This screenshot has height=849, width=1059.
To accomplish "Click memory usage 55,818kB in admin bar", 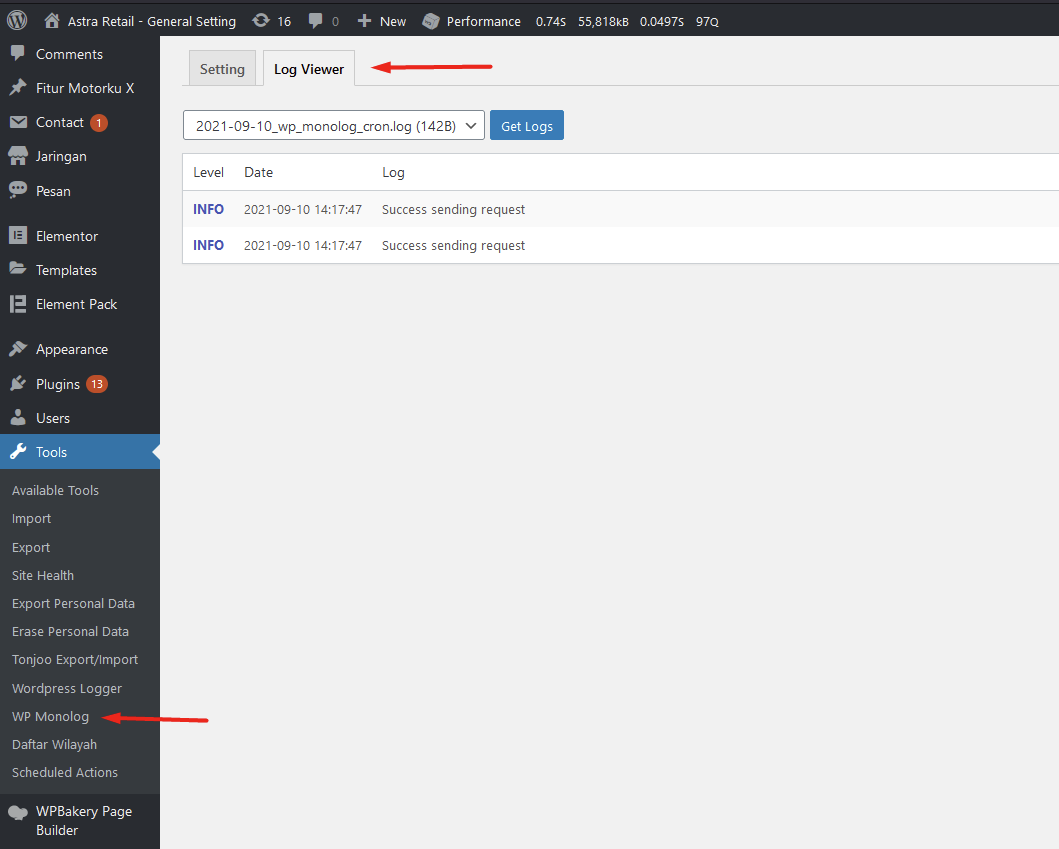I will pos(603,22).
